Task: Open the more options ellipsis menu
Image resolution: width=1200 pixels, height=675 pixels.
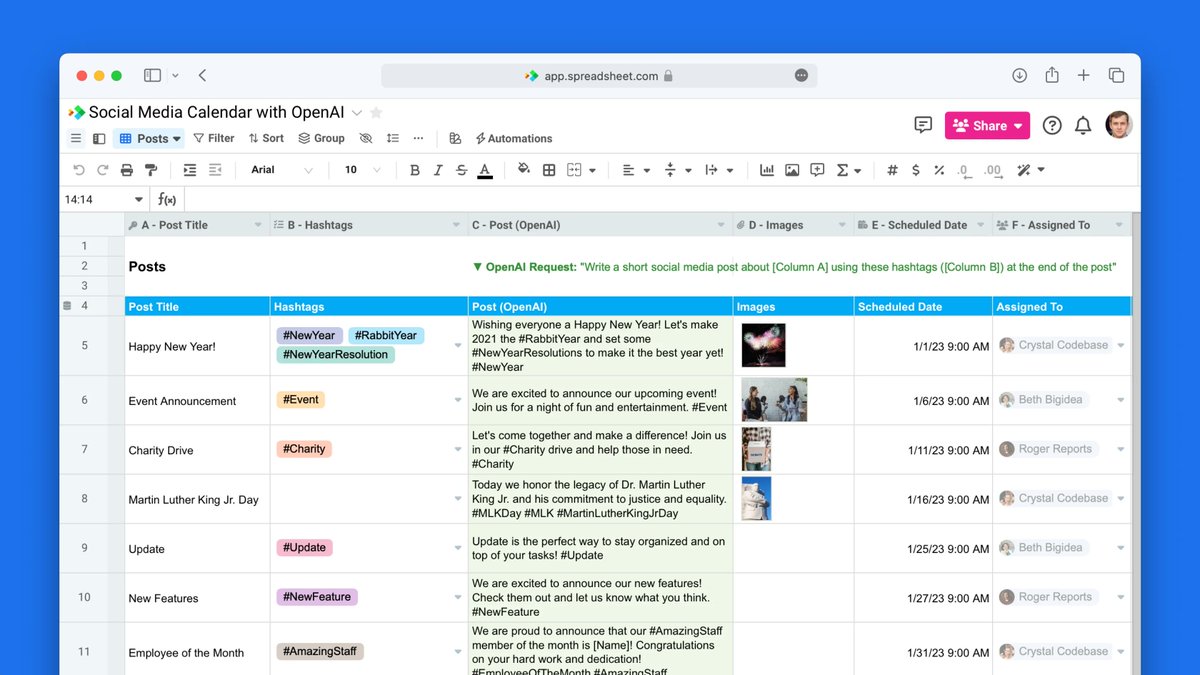Action: click(x=418, y=138)
